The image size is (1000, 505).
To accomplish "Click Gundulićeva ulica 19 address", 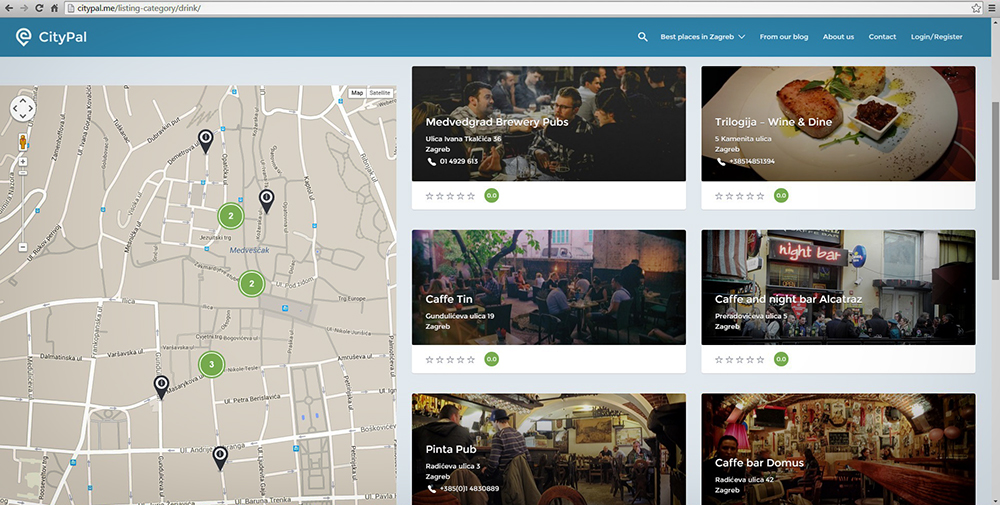I will pos(460,316).
